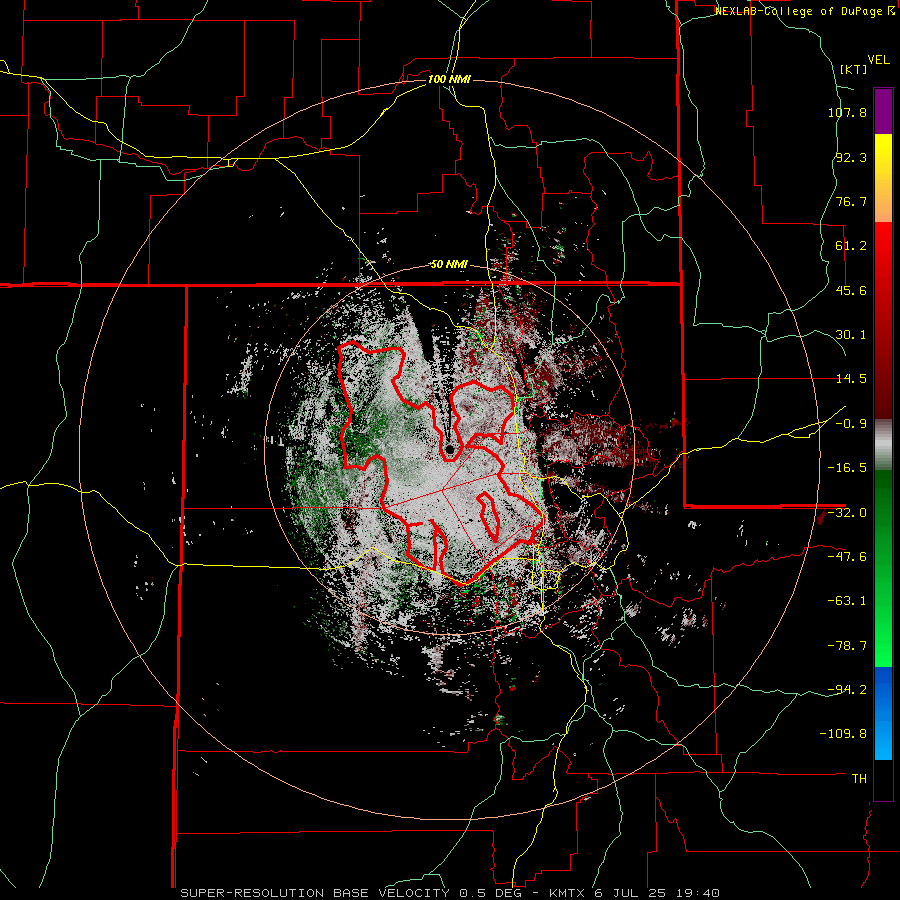Click the -47.6 velocity scale value
The width and height of the screenshot is (900, 900).
pos(847,557)
